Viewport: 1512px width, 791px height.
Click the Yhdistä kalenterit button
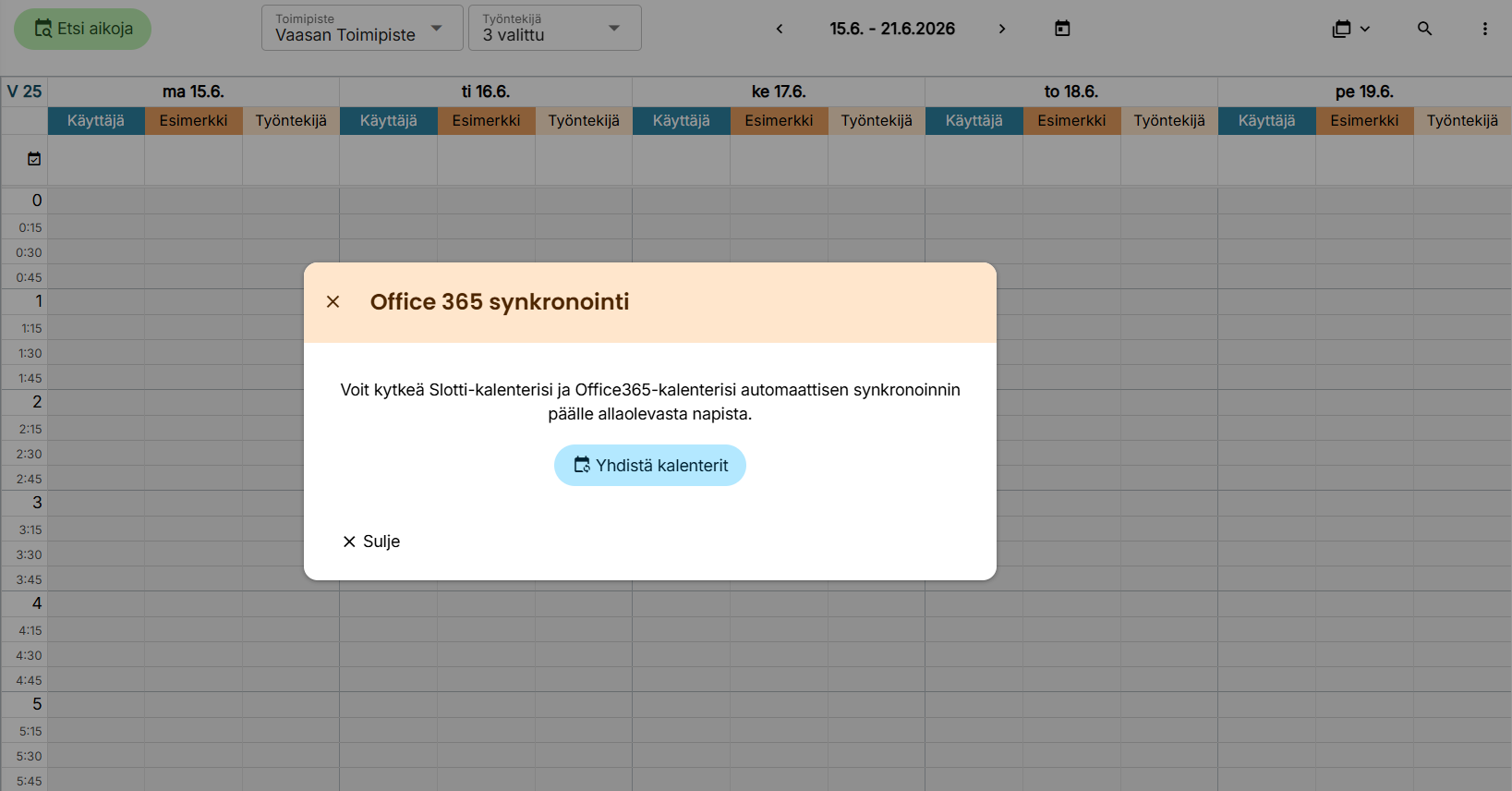650,466
